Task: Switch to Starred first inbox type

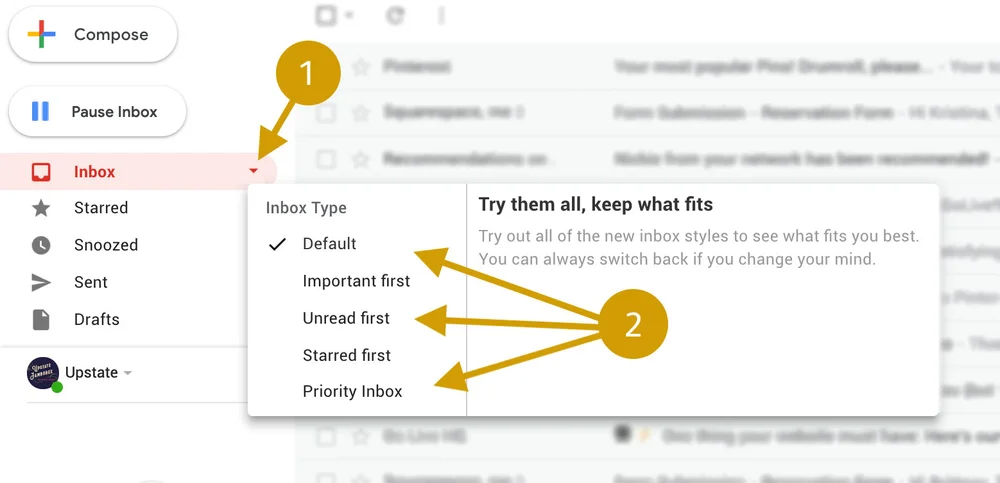Action: coord(346,355)
